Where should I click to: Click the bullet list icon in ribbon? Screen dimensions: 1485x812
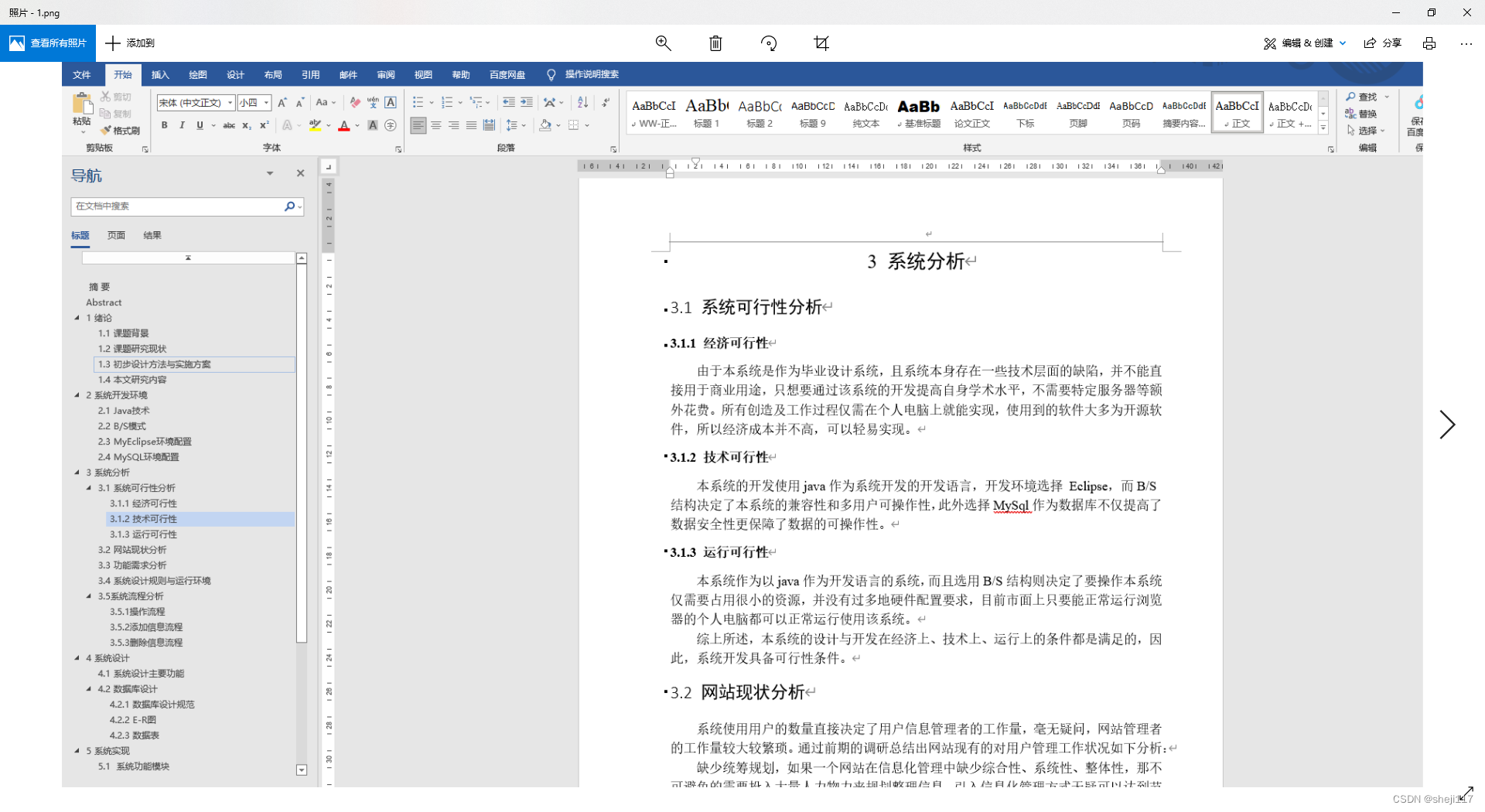(418, 102)
